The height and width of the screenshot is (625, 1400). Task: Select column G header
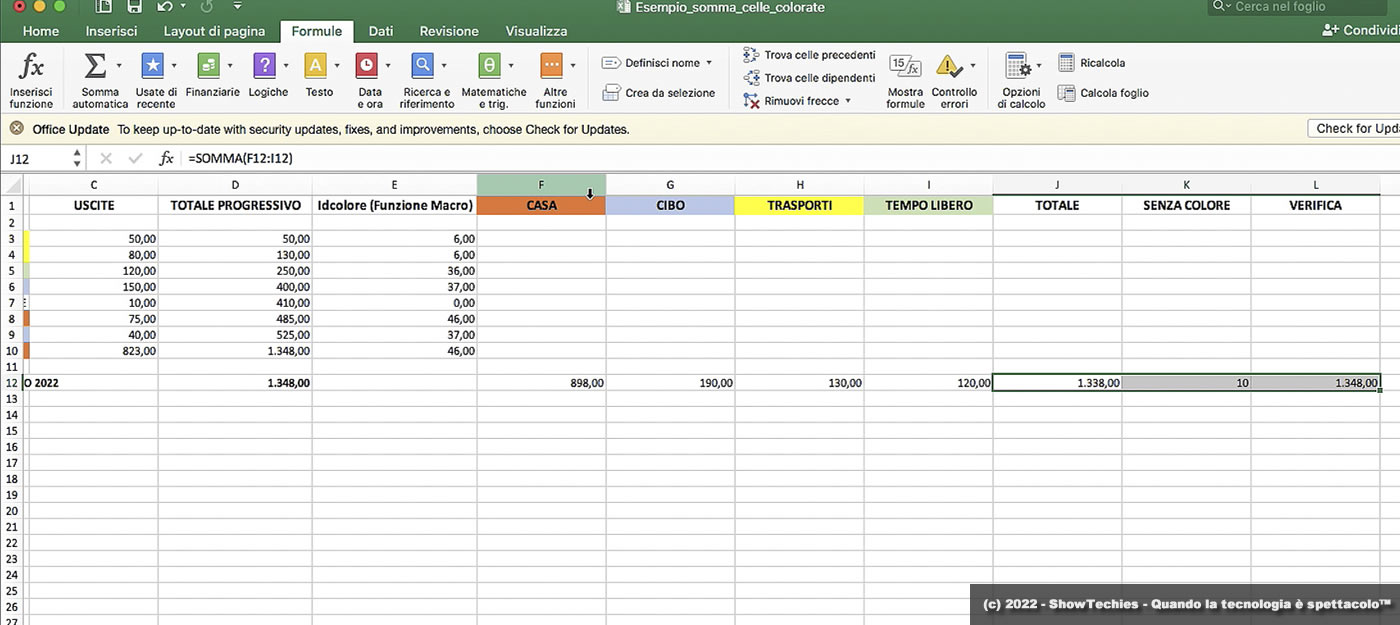[670, 185]
